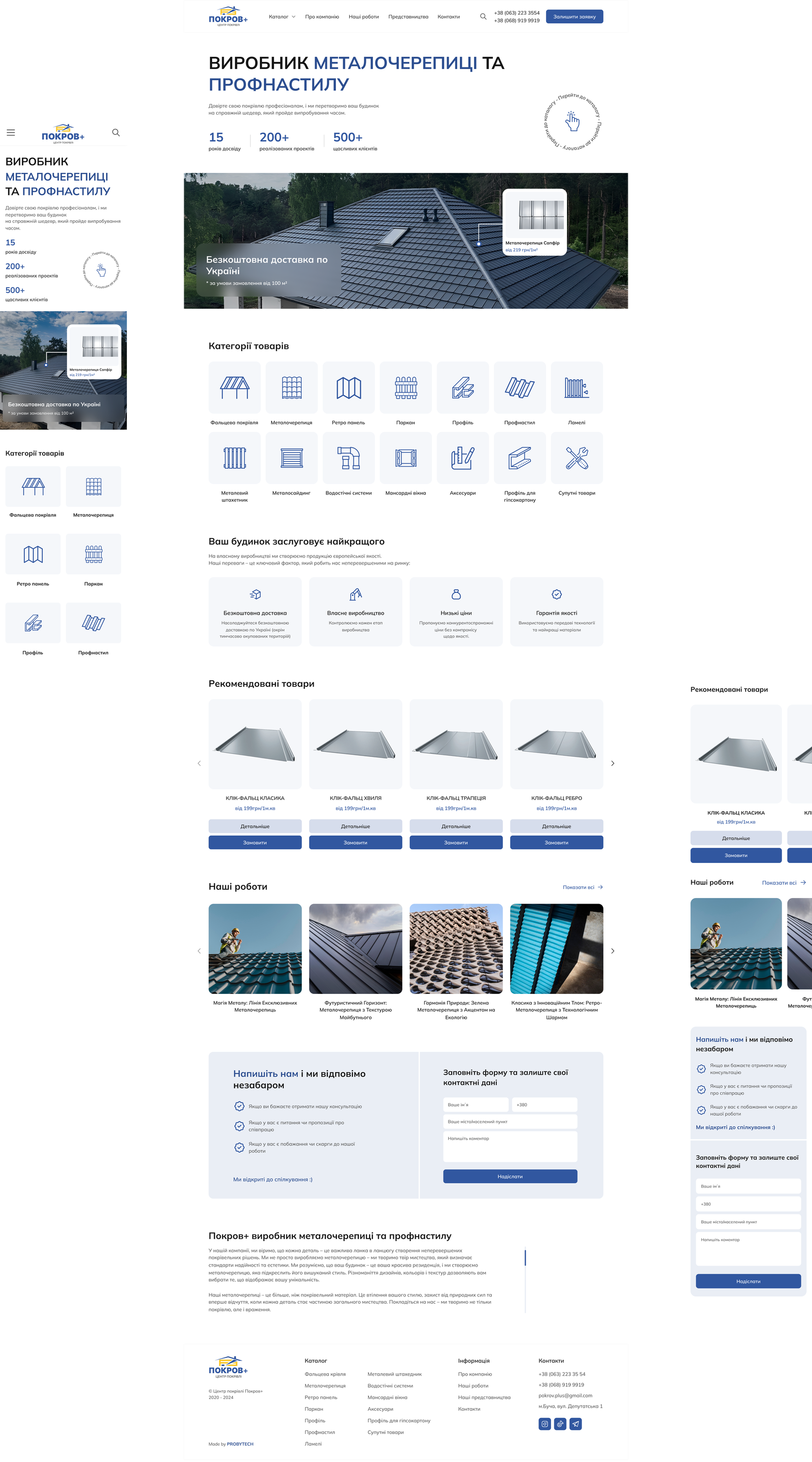Click footer link Наші представництва
This screenshot has height=1462, width=812.
point(484,1398)
